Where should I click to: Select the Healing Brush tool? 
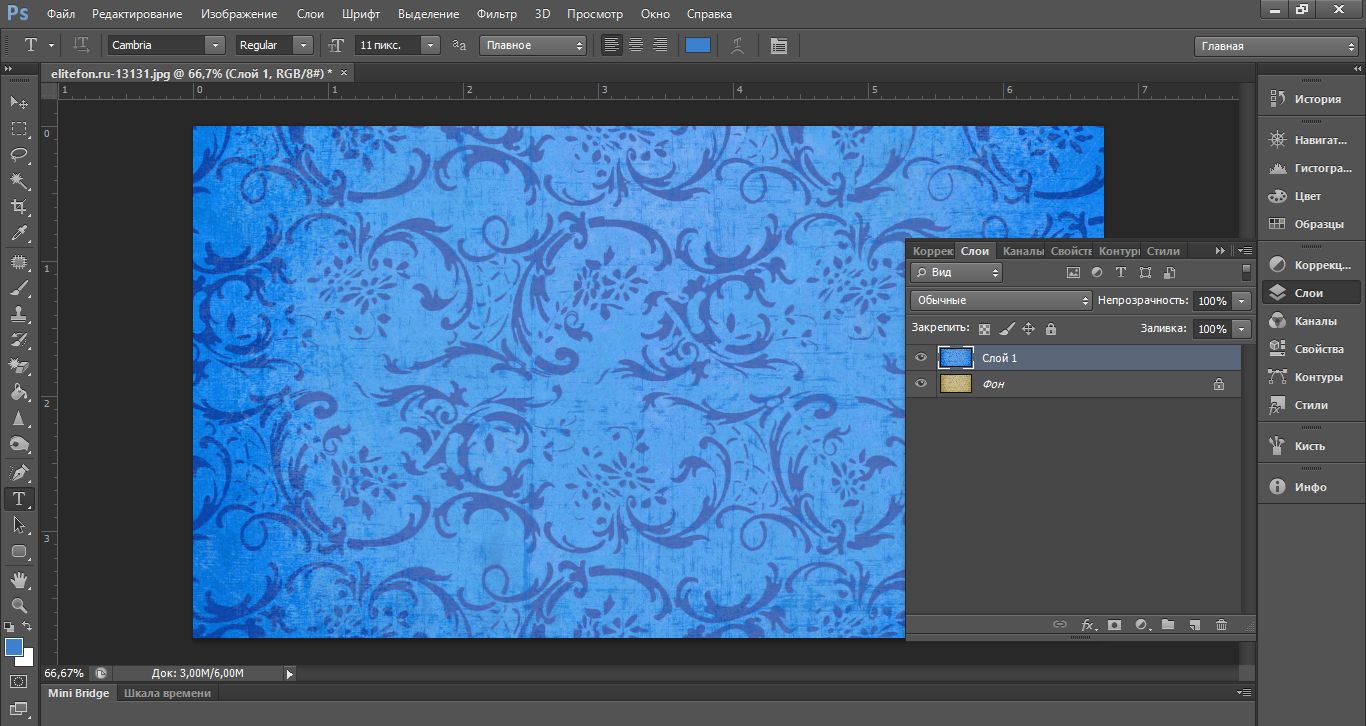point(19,262)
